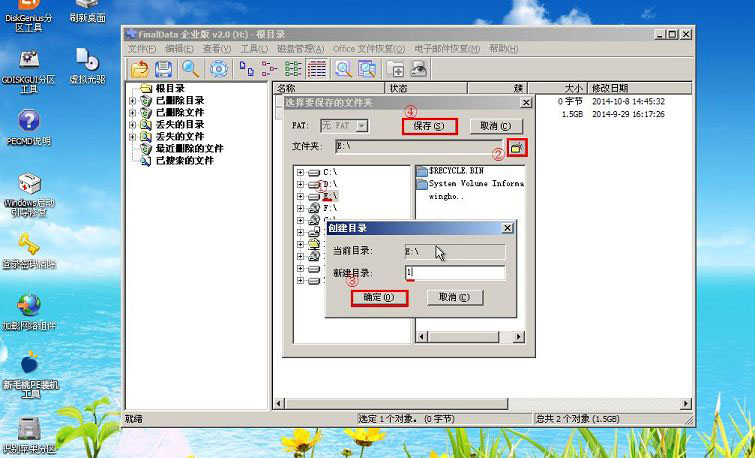The image size is (755, 458).
Task: Select 已搜索的文件 in the left tree
Action: coord(184,160)
